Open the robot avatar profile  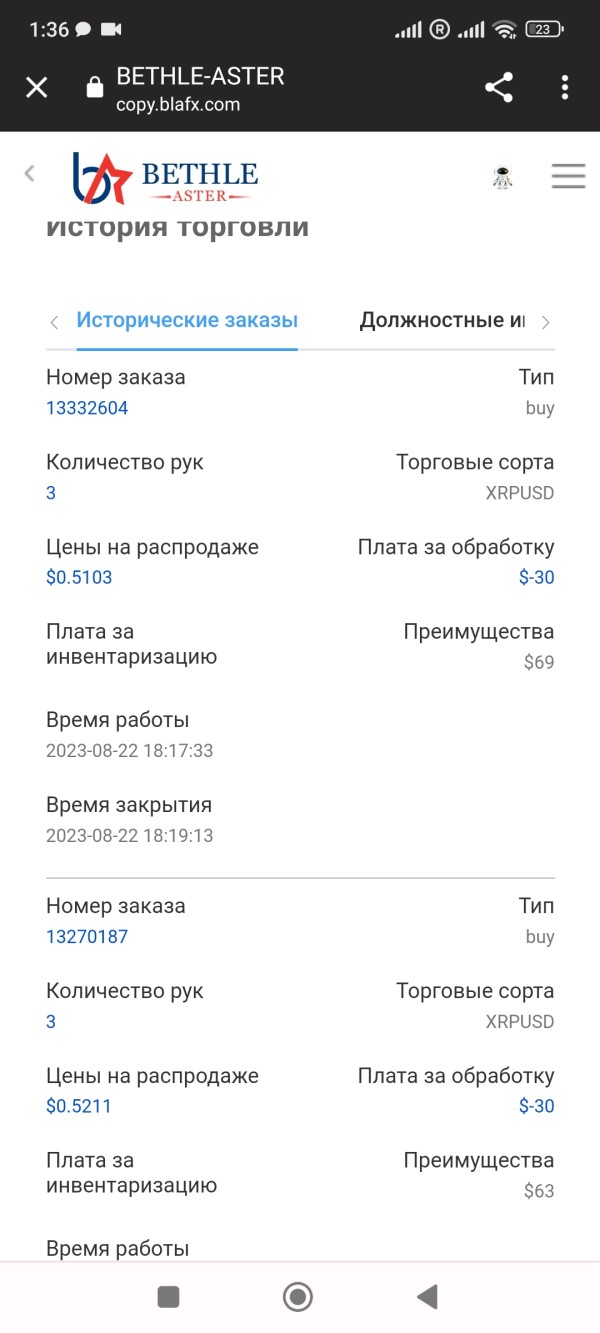[503, 177]
